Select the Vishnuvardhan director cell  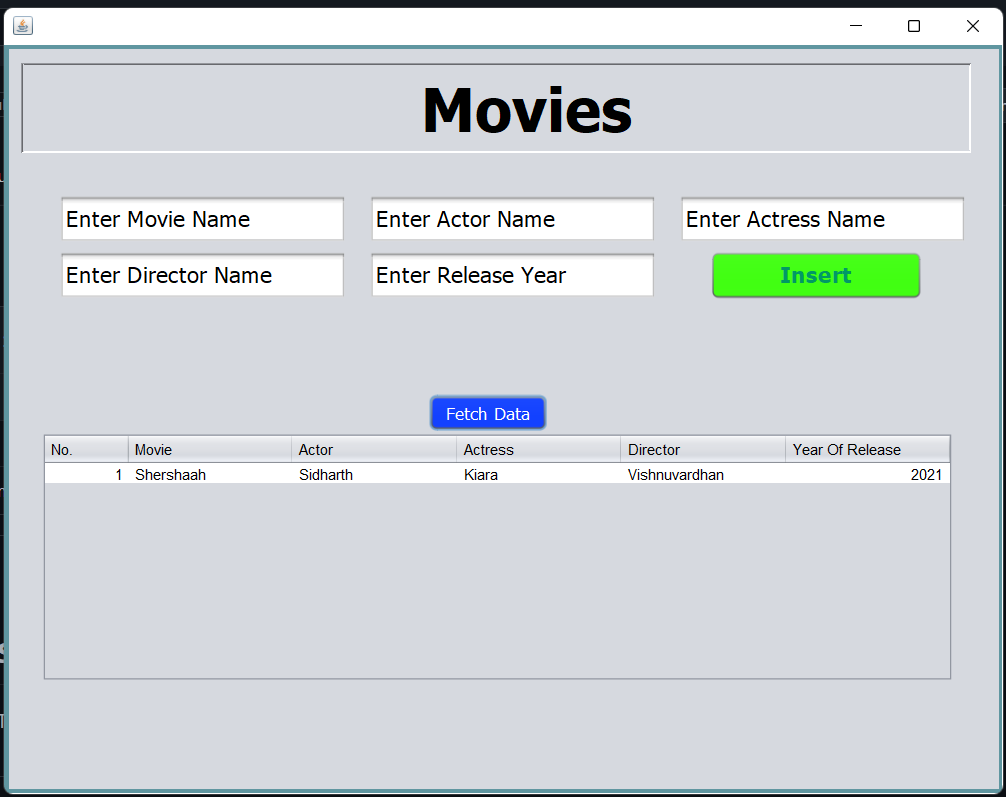703,474
